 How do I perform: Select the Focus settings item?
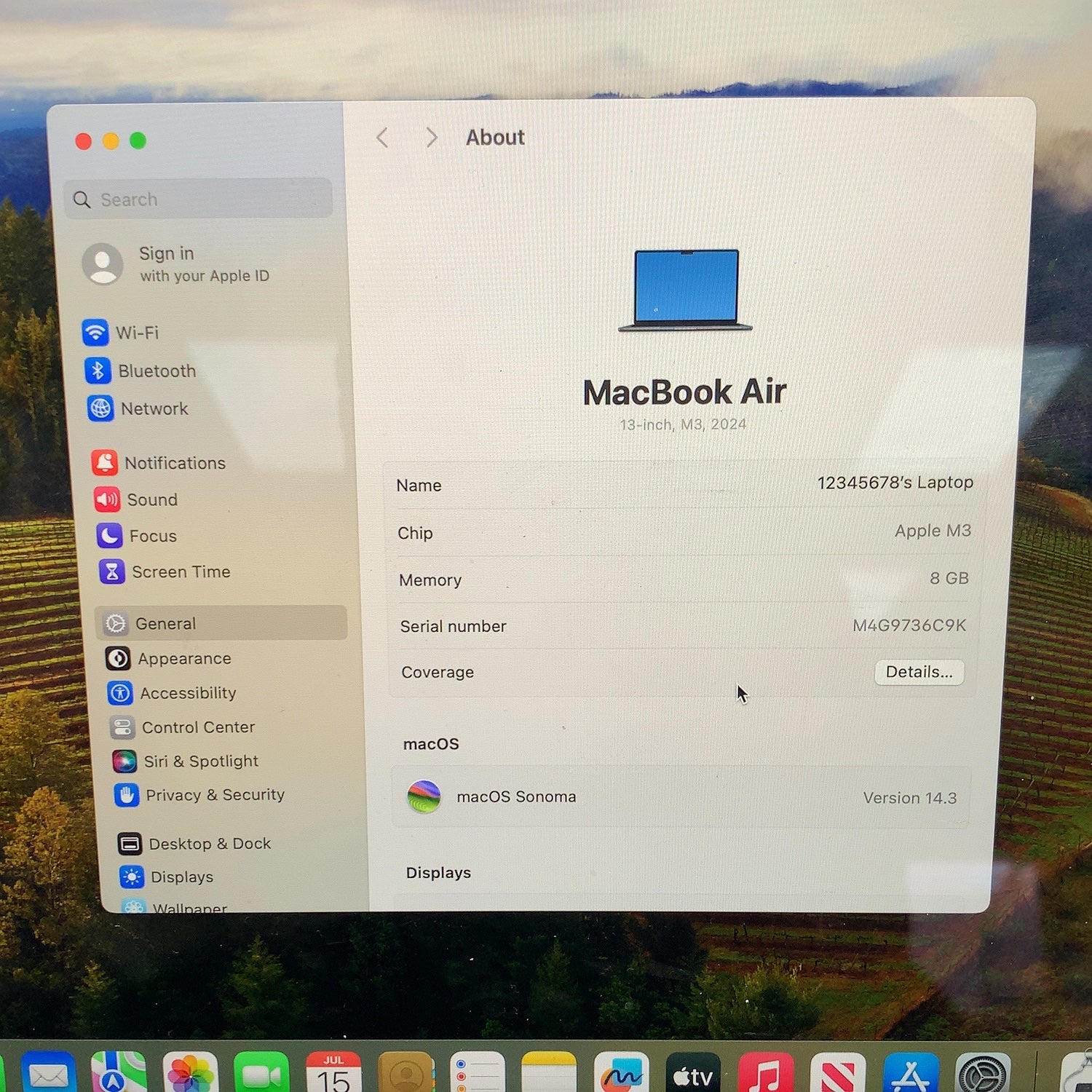pos(136,536)
